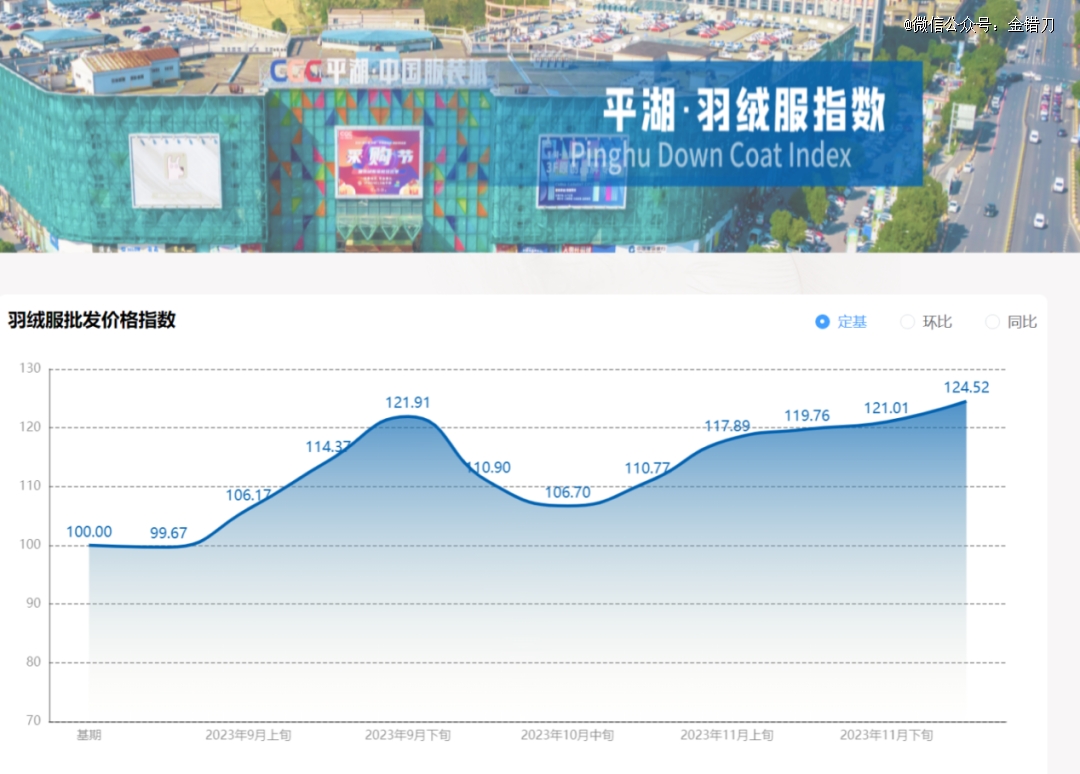Select the 同比 radio button
This screenshot has width=1080, height=774.
click(993, 322)
